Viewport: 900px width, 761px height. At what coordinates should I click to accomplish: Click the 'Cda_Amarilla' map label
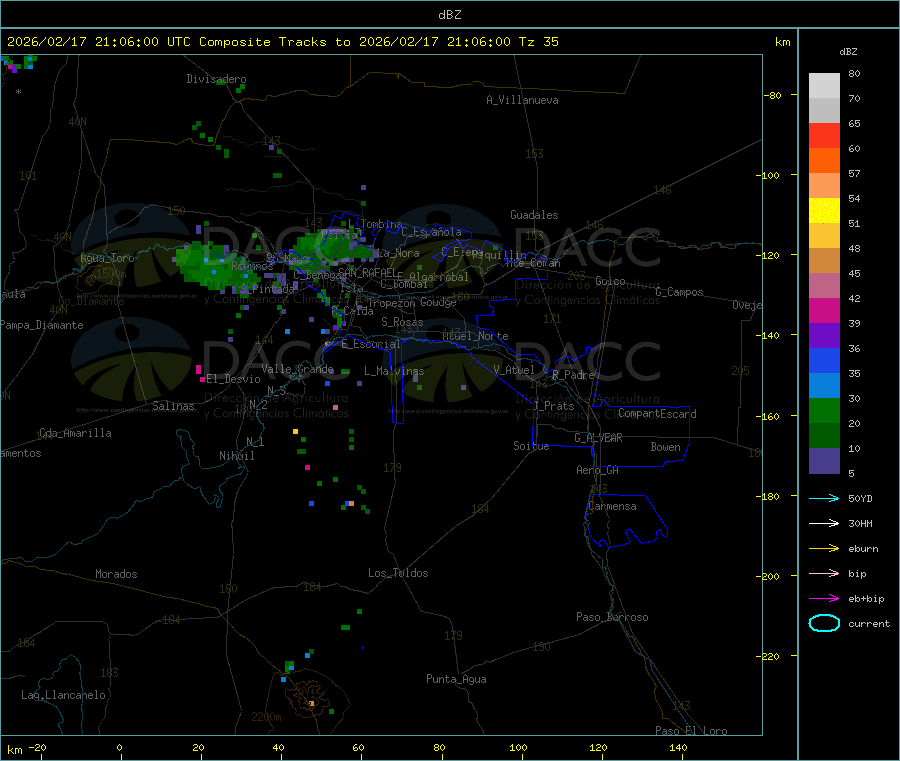75,433
